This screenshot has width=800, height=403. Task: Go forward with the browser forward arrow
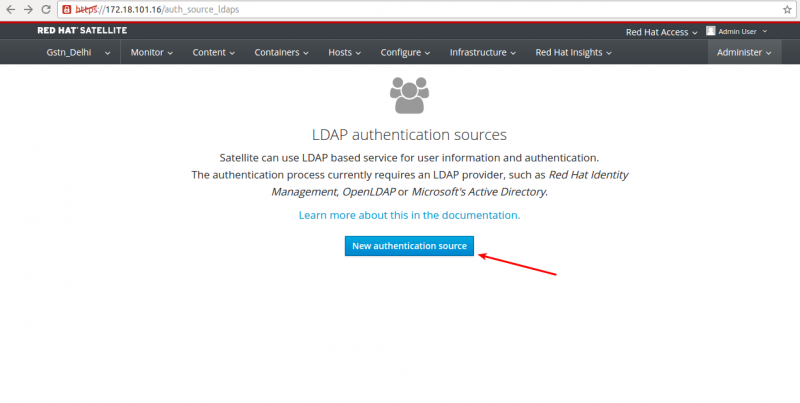point(28,10)
